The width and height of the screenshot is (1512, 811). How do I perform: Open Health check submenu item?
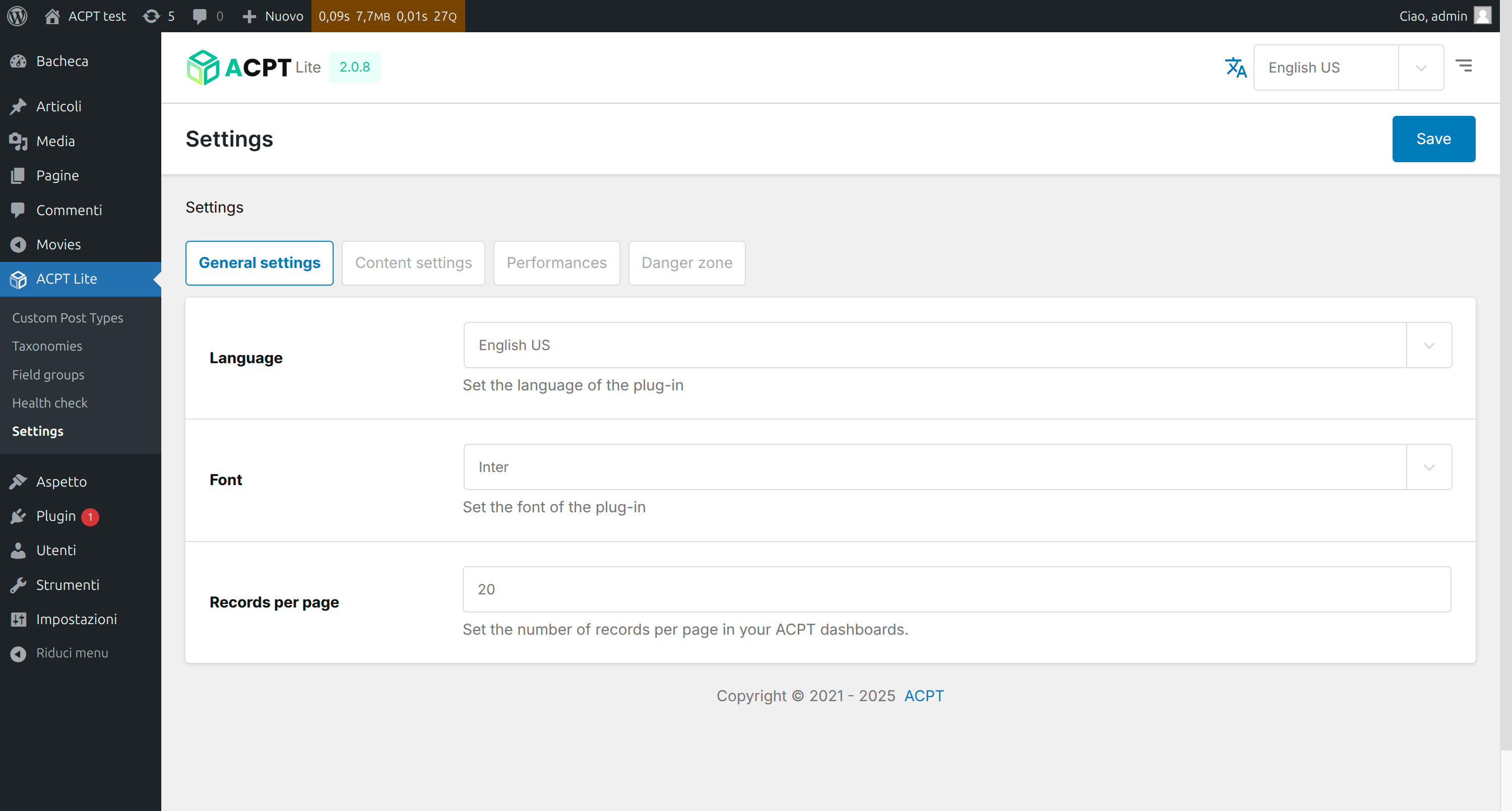click(50, 402)
